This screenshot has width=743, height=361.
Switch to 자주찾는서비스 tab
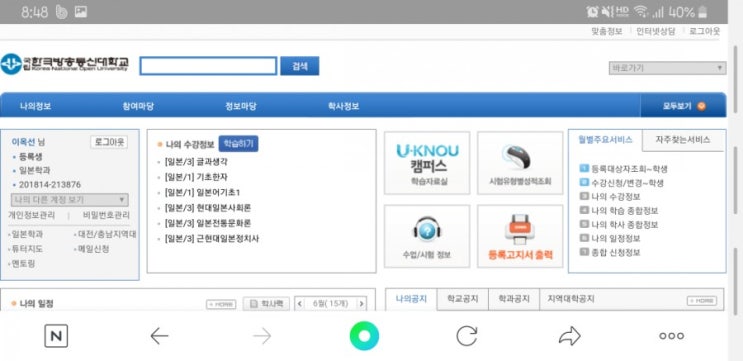coord(683,140)
